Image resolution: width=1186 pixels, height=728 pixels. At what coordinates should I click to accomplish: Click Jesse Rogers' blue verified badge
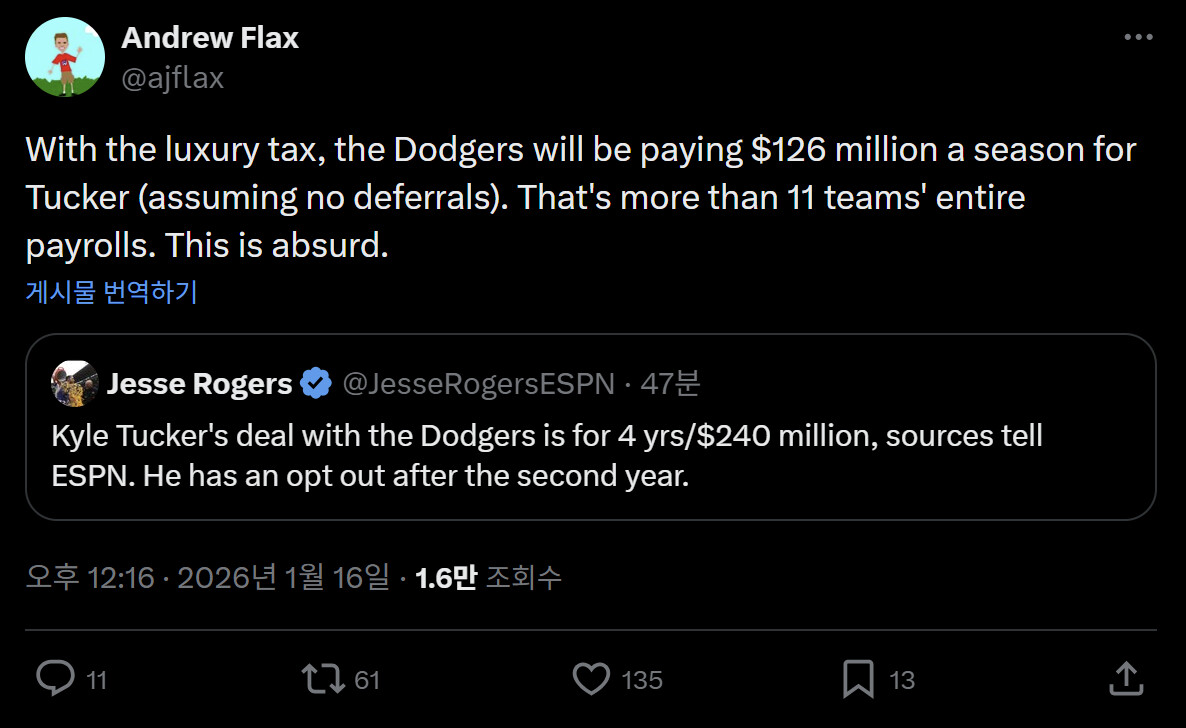pos(316,384)
